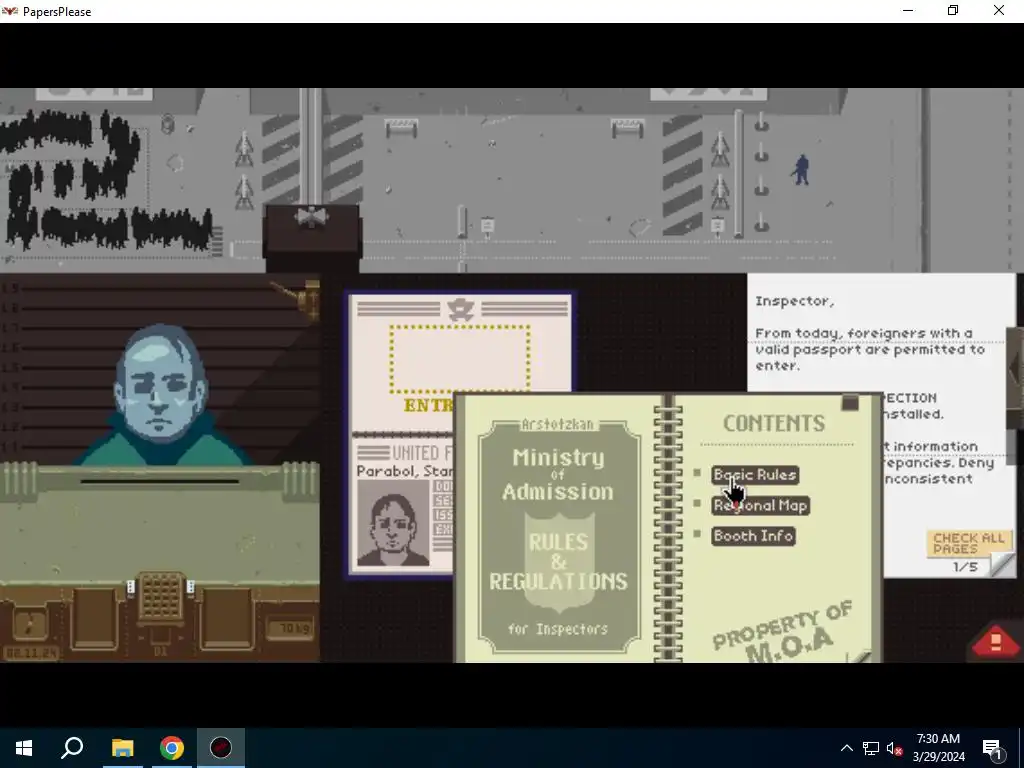
Task: Click the right drawer panel under counter
Action: 227,617
